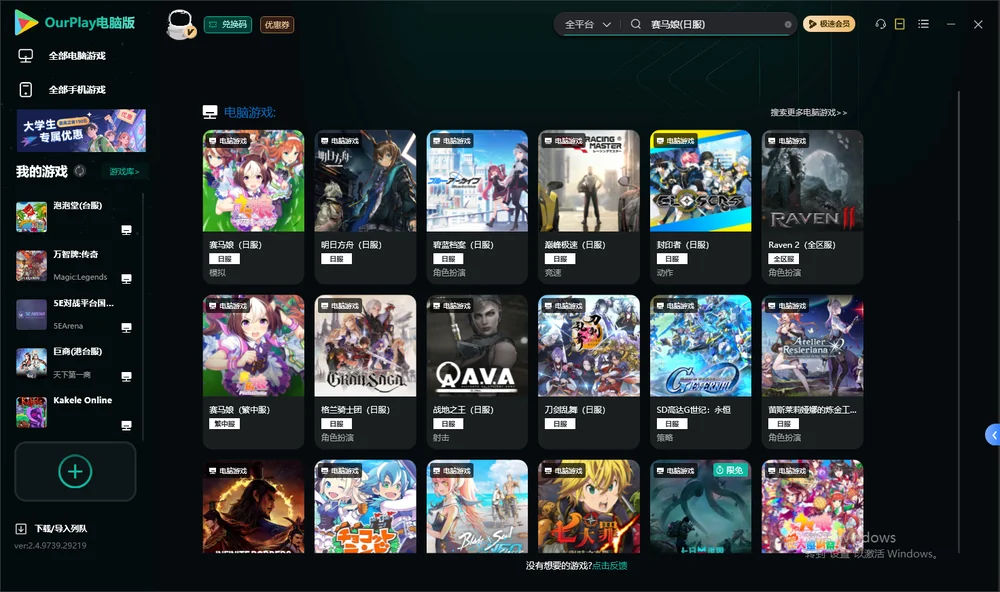Open the list menu icon in title bar
Viewport: 1000px width, 592px height.
(923, 24)
